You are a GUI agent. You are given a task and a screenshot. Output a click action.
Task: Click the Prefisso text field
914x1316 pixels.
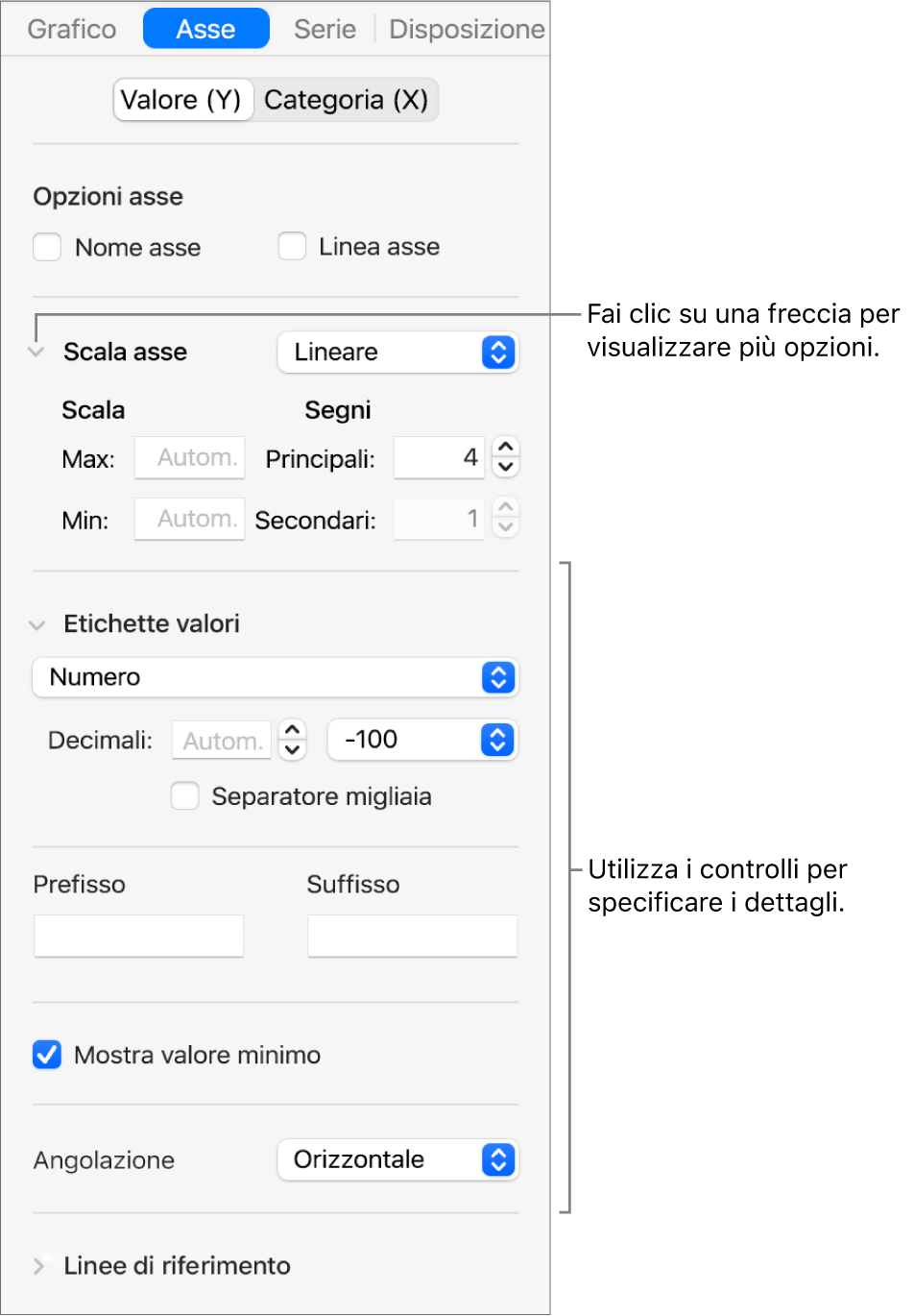point(138,936)
